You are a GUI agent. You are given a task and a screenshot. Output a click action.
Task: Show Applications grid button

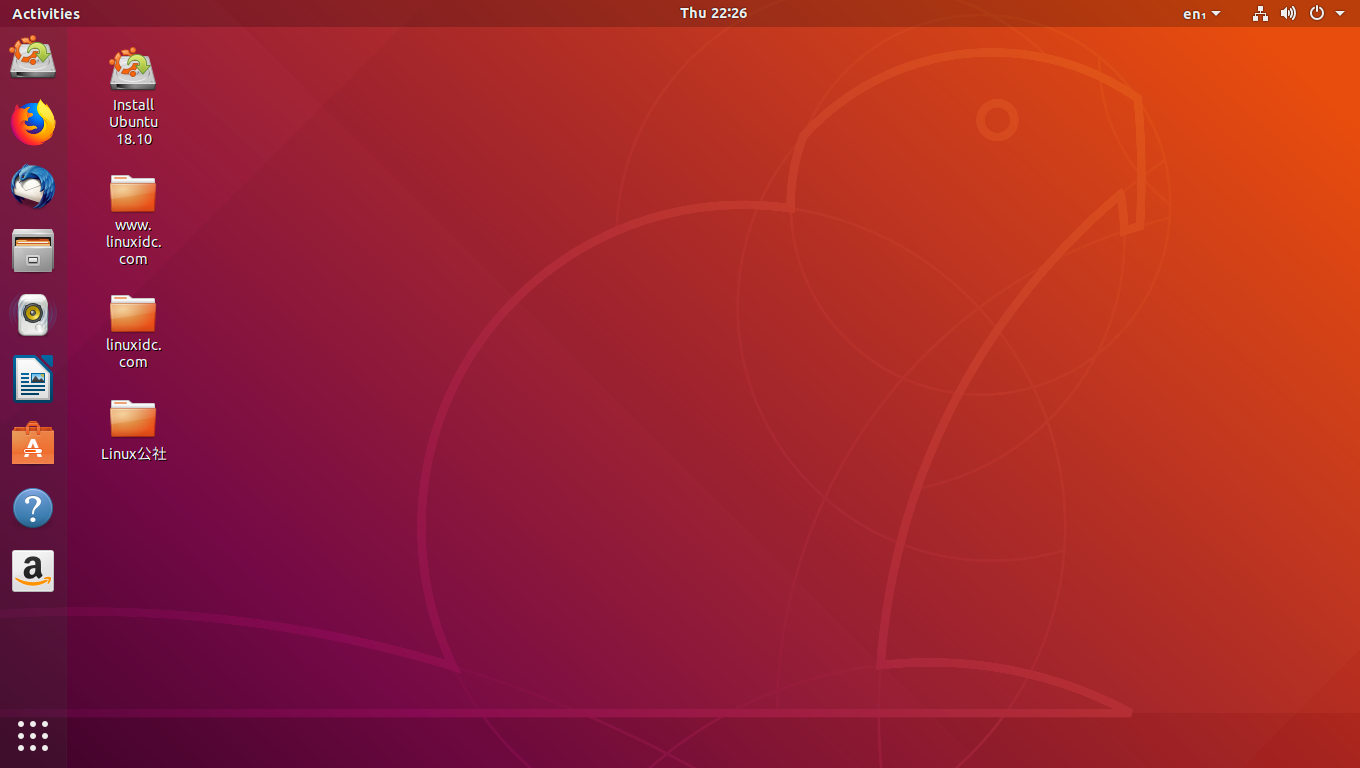pos(33,736)
